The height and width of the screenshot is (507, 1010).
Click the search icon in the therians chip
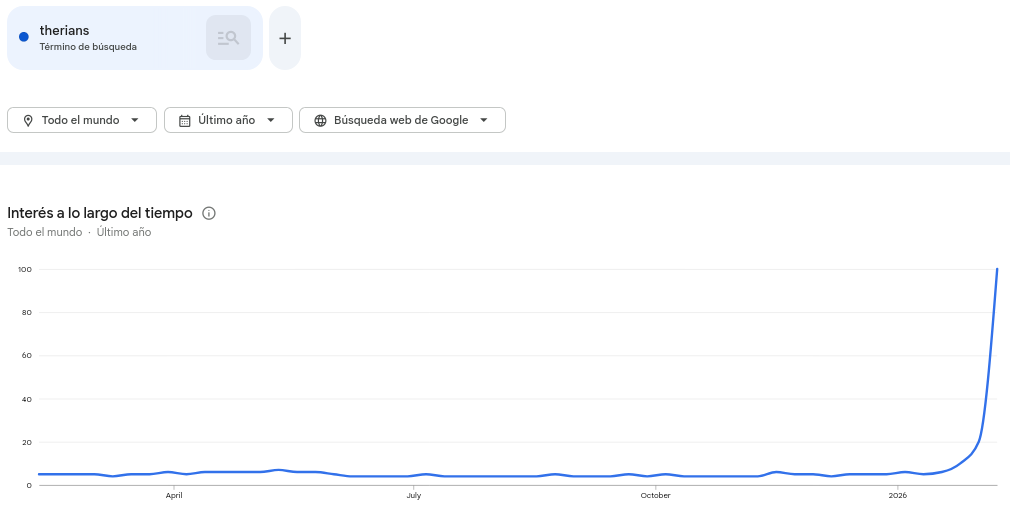(x=228, y=38)
